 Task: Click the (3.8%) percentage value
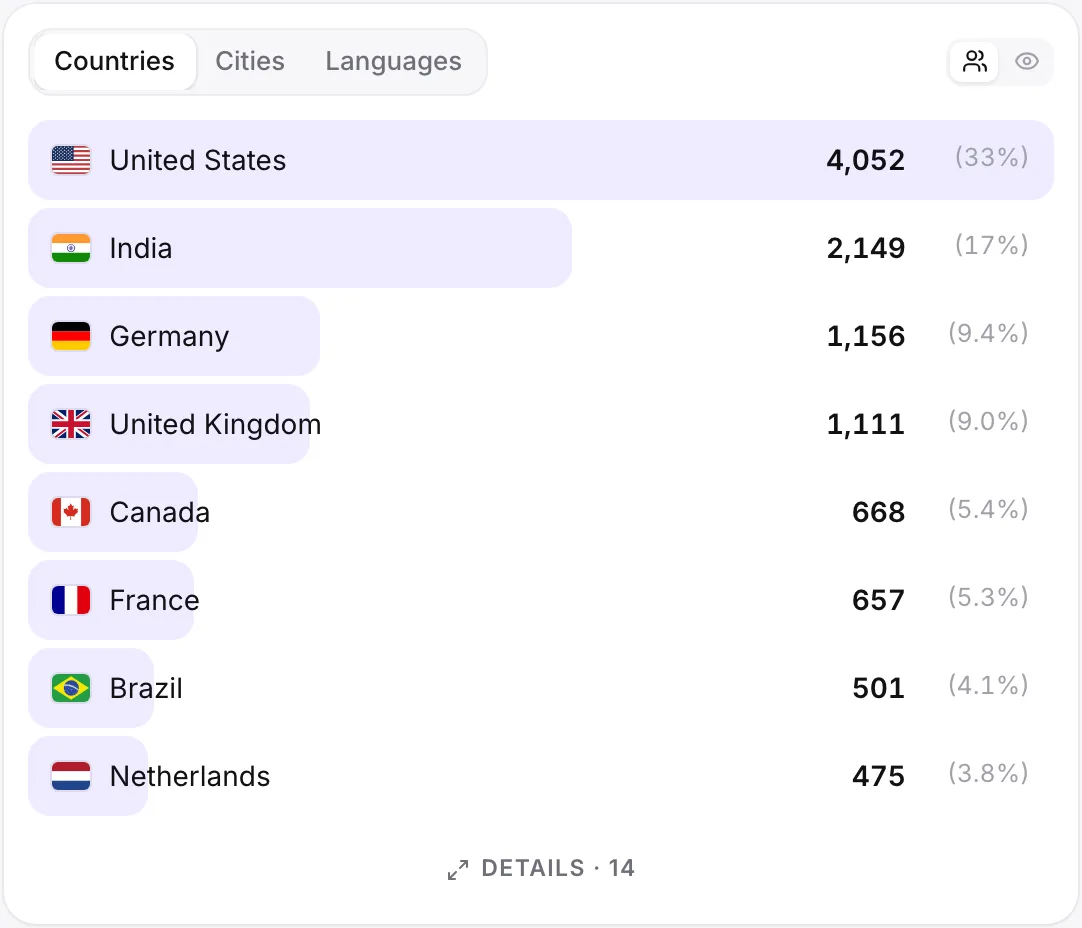click(988, 773)
